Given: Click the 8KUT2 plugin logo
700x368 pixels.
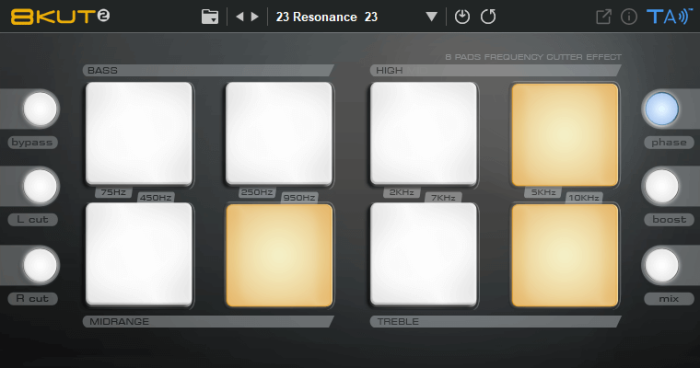Looking at the screenshot, I should 60,17.
